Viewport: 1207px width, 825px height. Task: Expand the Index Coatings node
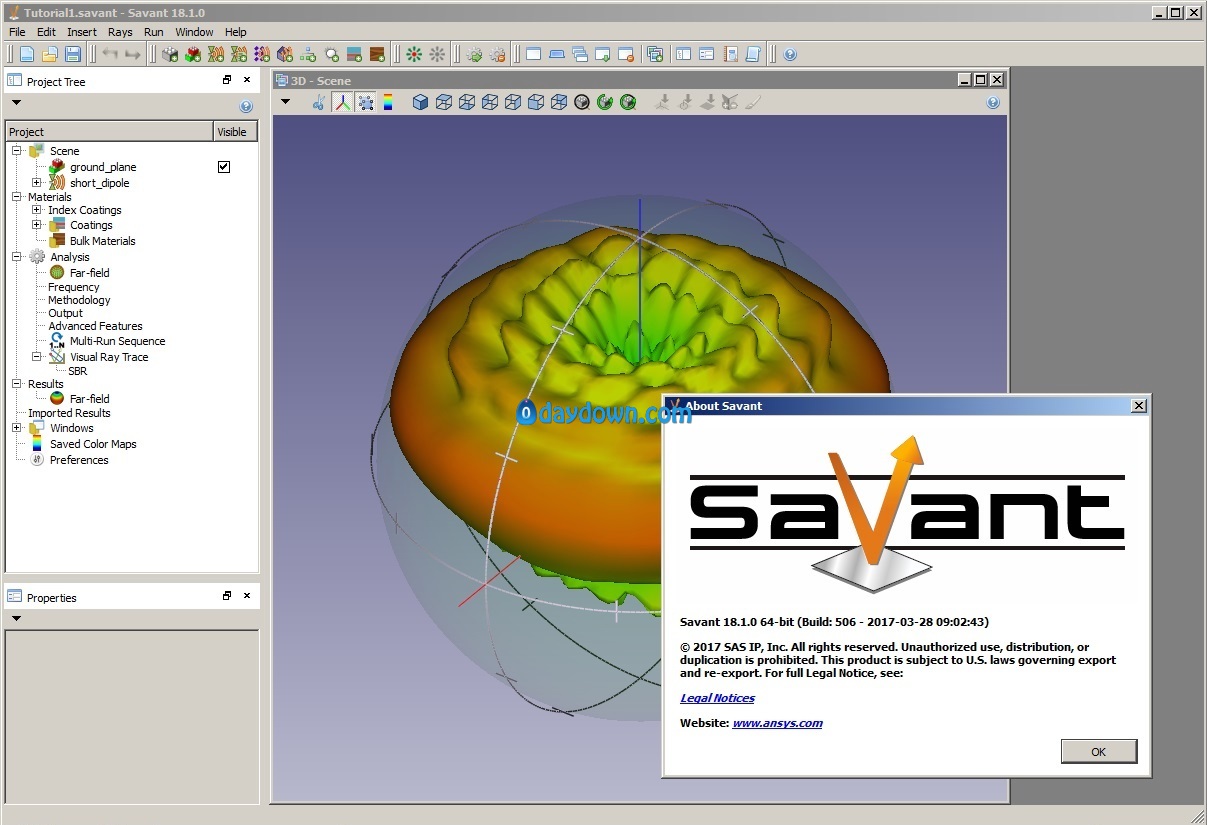(37, 210)
